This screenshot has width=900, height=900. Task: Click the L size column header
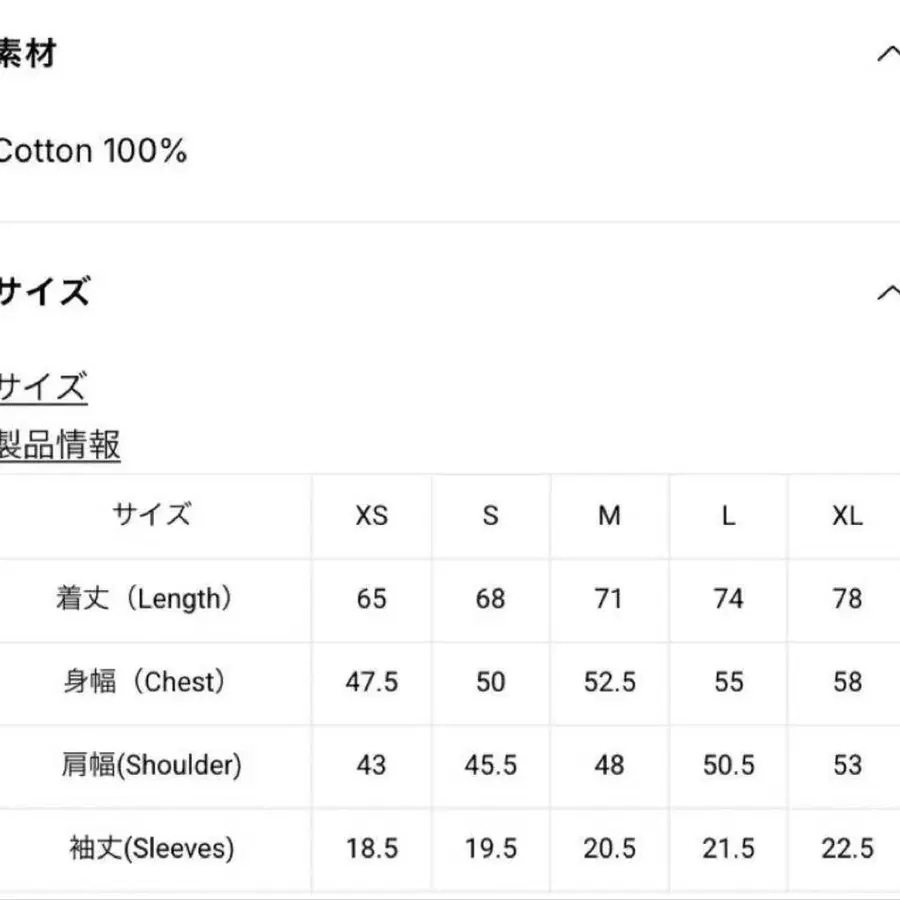(x=728, y=516)
